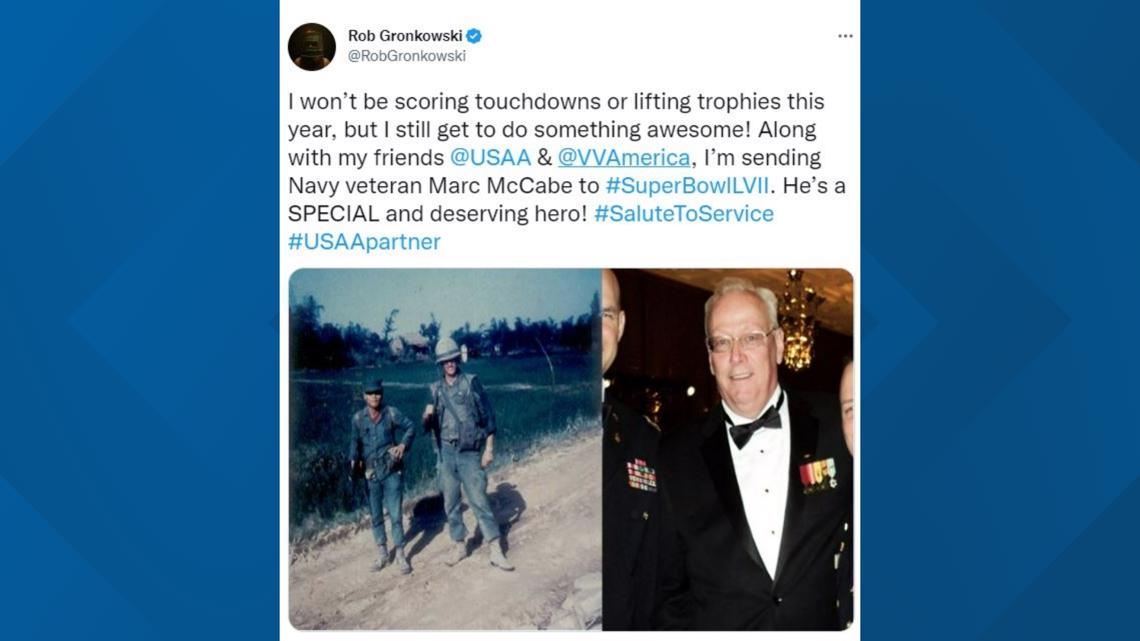
Task: Click the uniformed officer's ribbon rack
Action: (x=641, y=475)
